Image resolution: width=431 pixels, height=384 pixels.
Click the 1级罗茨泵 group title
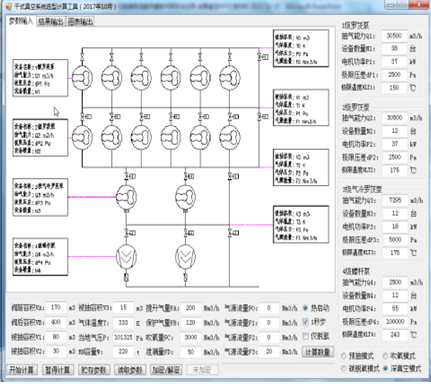point(355,25)
